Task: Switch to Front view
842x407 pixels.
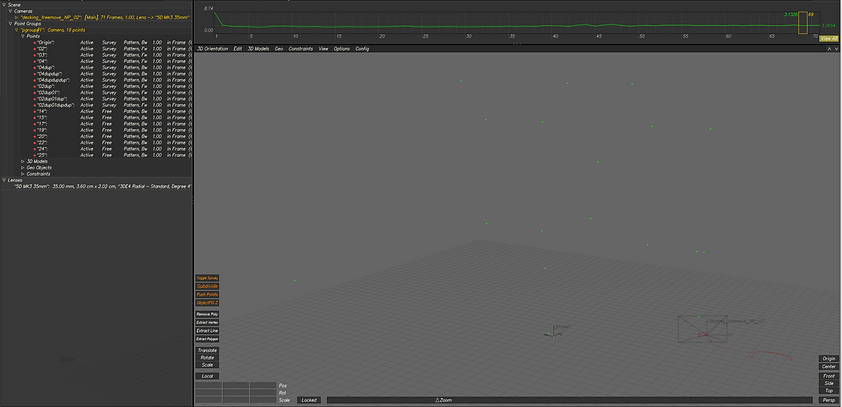Action: [x=829, y=376]
